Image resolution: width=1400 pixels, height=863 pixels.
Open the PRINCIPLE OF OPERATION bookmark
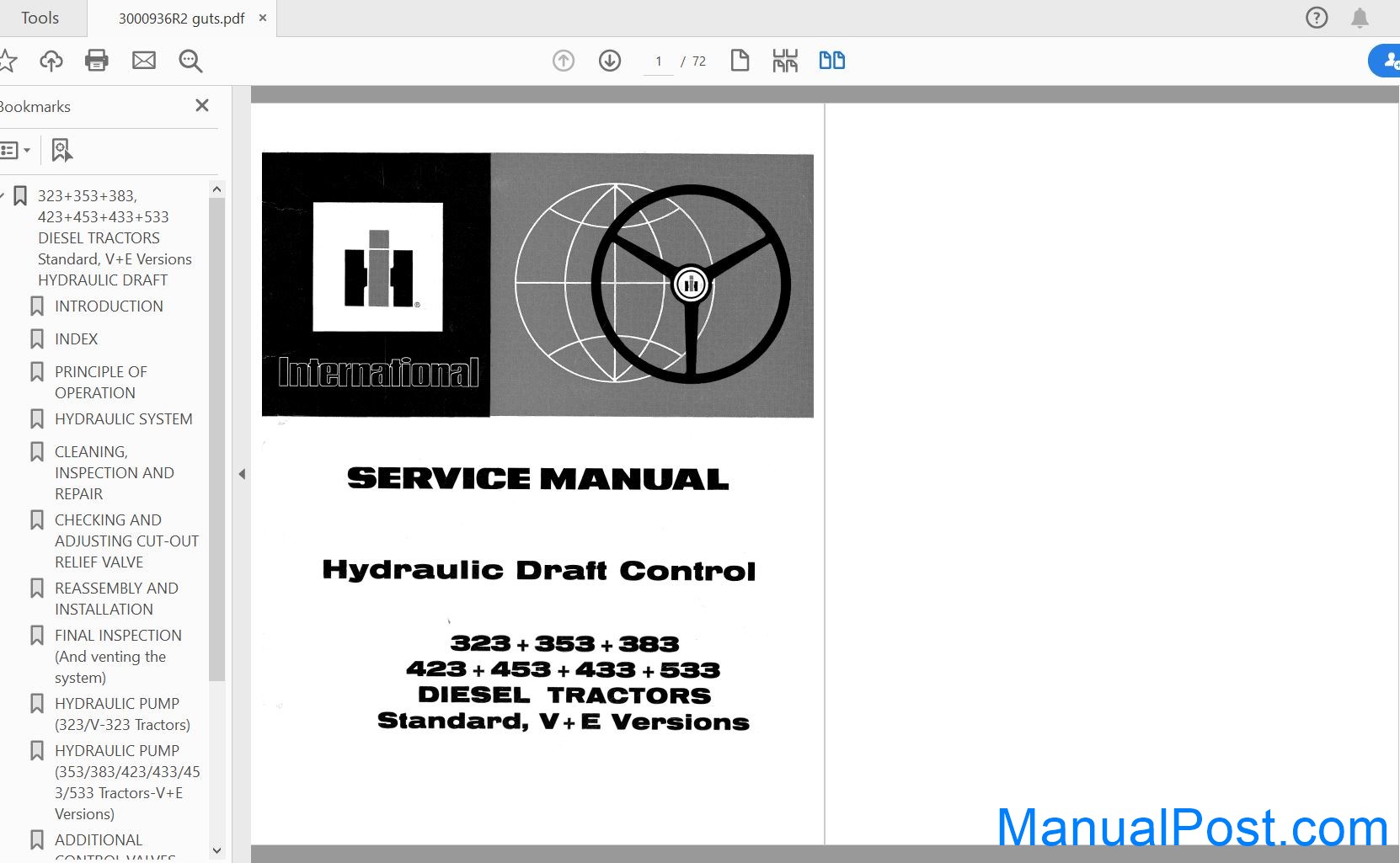[x=100, y=382]
